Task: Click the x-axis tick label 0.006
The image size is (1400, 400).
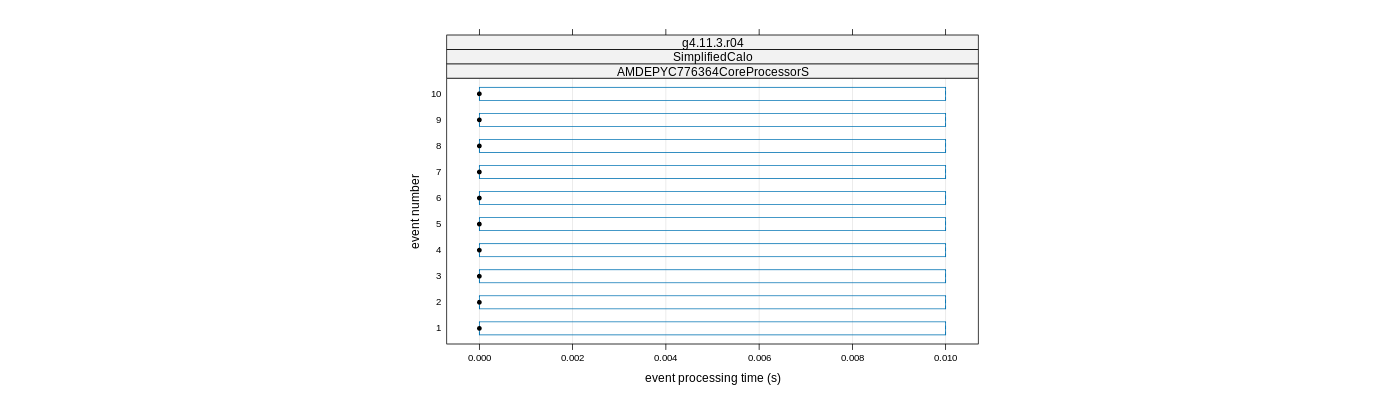Action: click(x=759, y=358)
